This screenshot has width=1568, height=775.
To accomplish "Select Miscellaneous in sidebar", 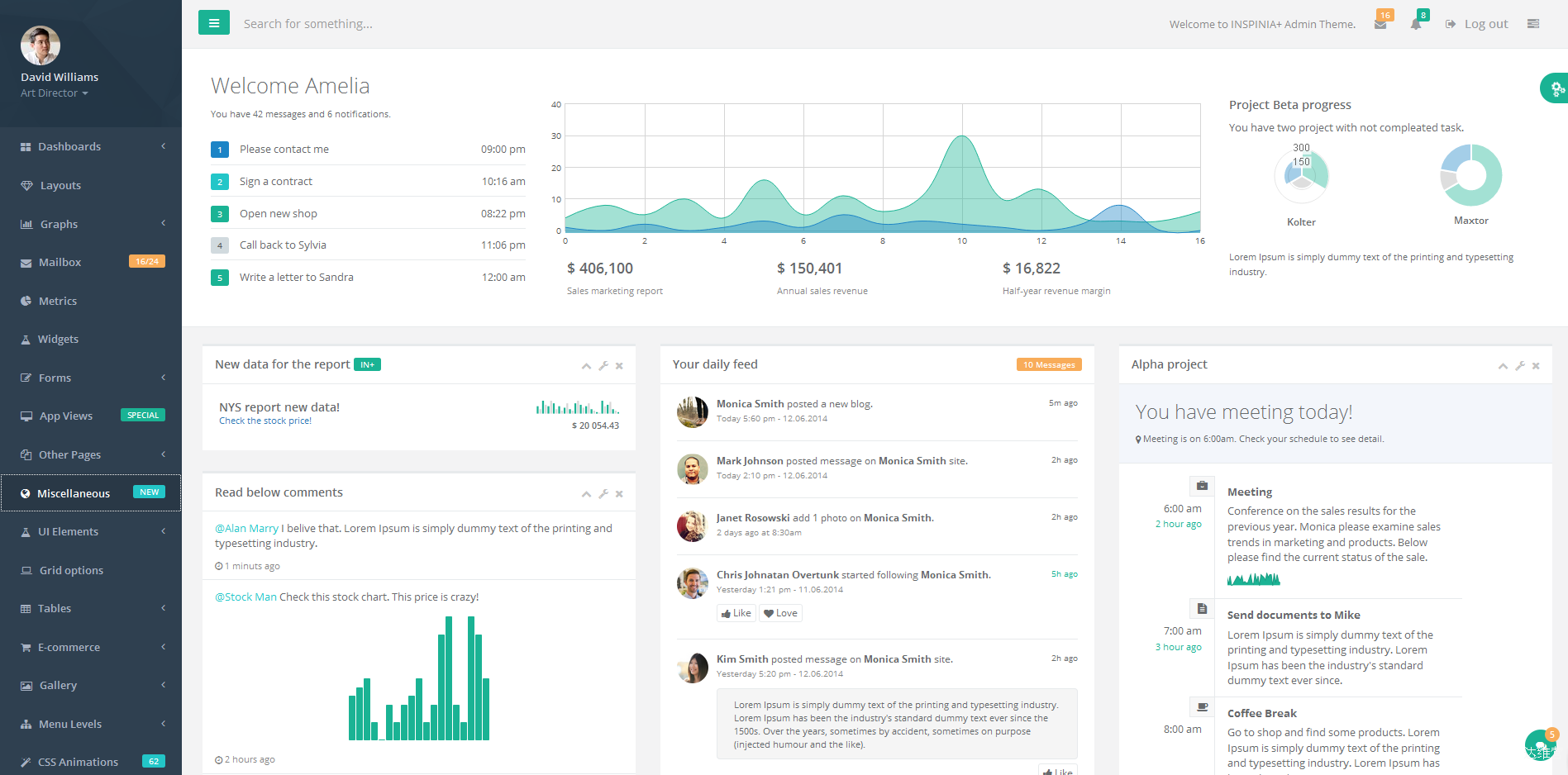I will 91,493.
